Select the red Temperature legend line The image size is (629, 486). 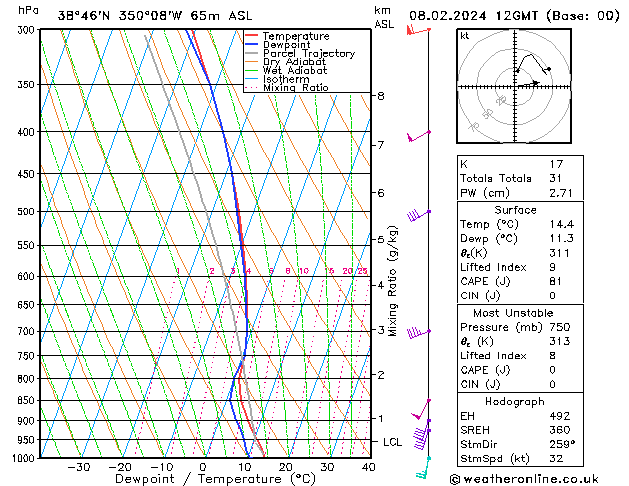[x=252, y=36]
